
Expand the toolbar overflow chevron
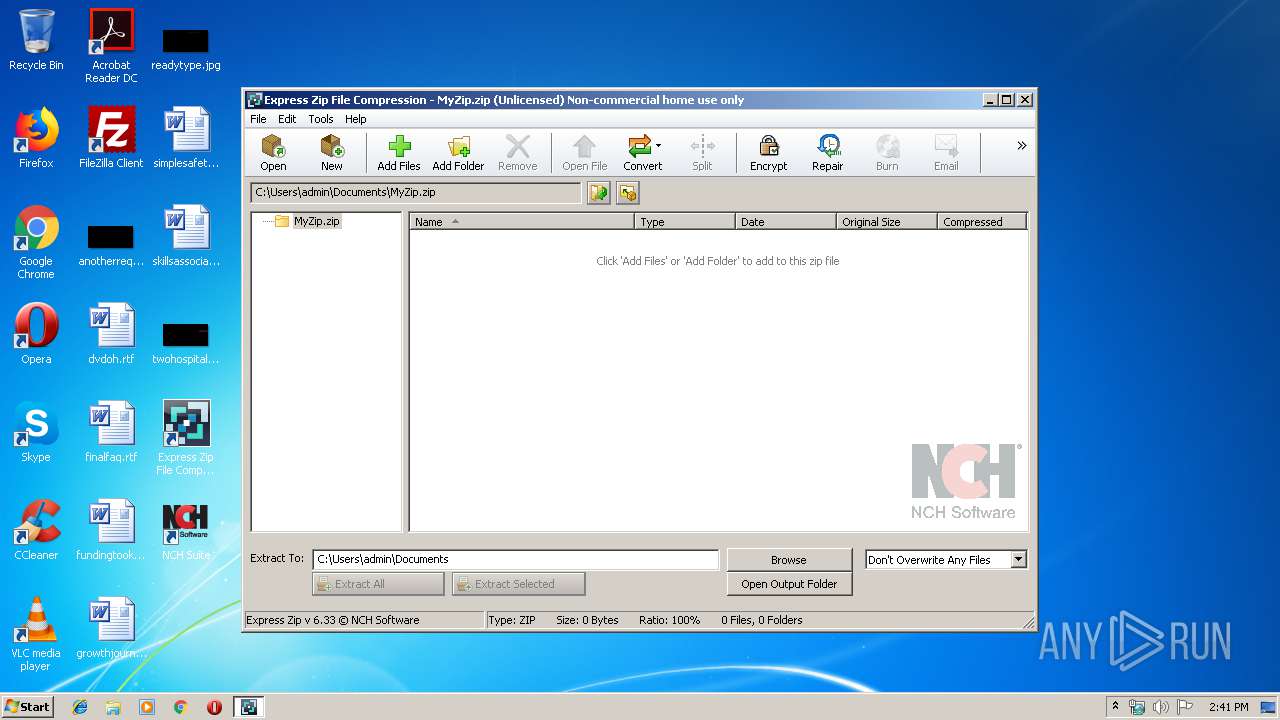[1021, 146]
